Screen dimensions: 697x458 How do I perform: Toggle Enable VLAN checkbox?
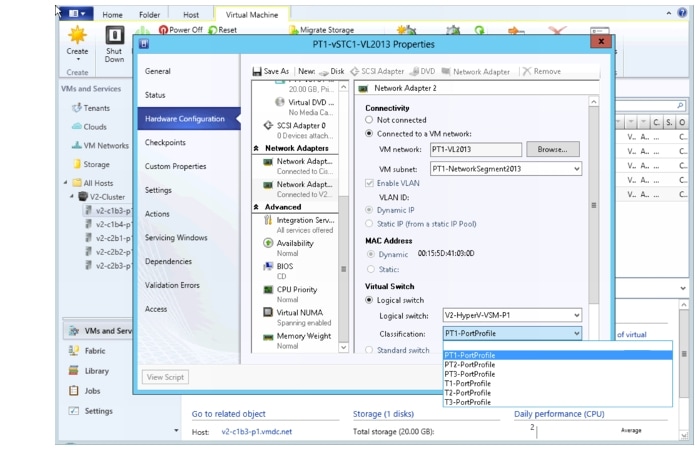tap(369, 183)
